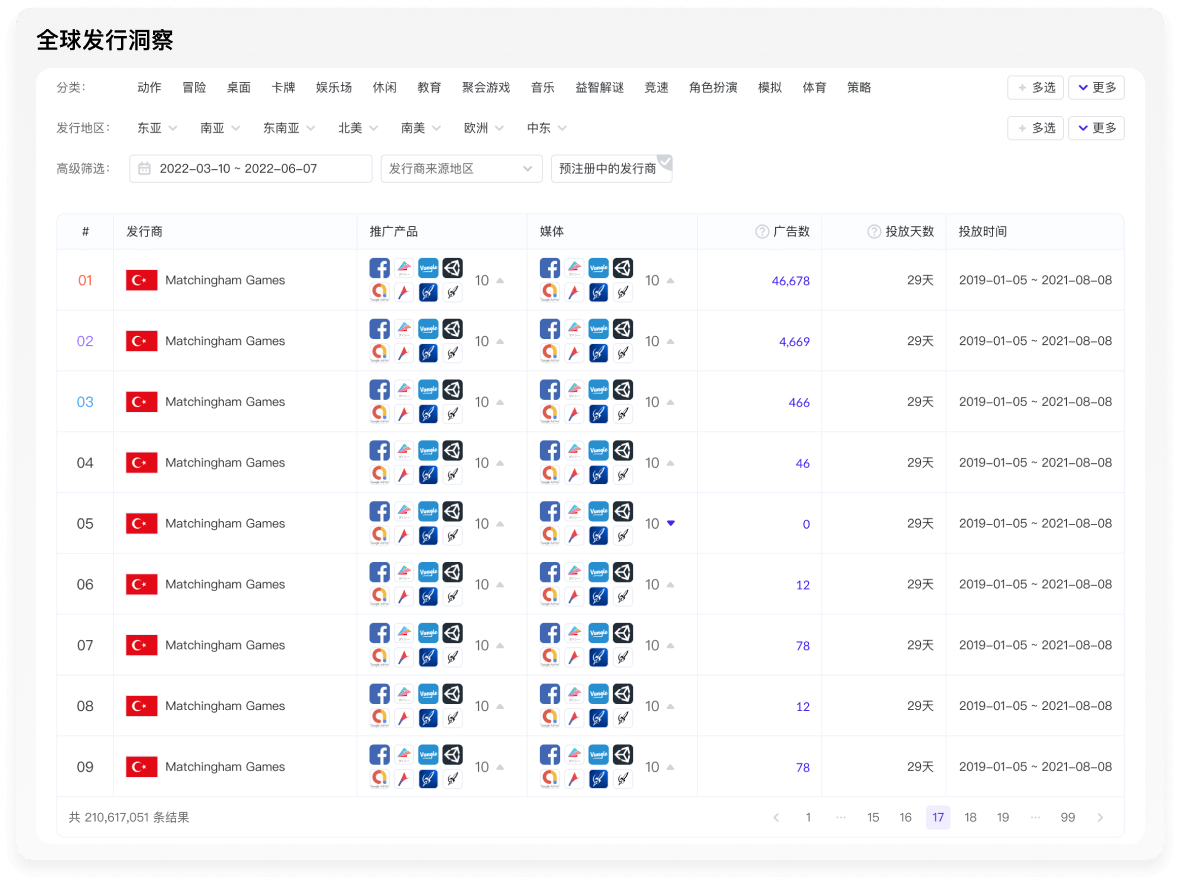Screen dimensions: 1180x884
Task: Open the 东亚 region dropdown
Action: [x=156, y=127]
